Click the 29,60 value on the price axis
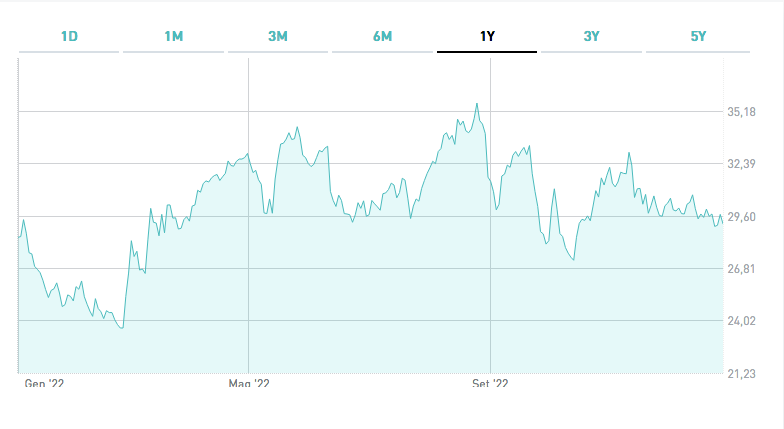 coord(741,216)
